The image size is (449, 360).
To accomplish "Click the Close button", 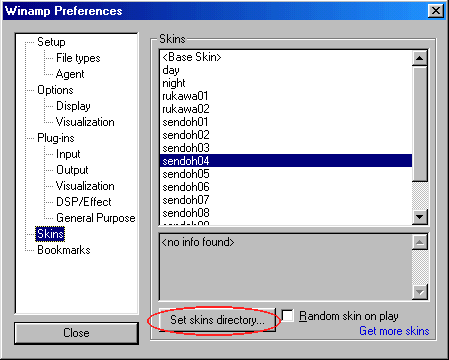I will pyautogui.click(x=76, y=333).
